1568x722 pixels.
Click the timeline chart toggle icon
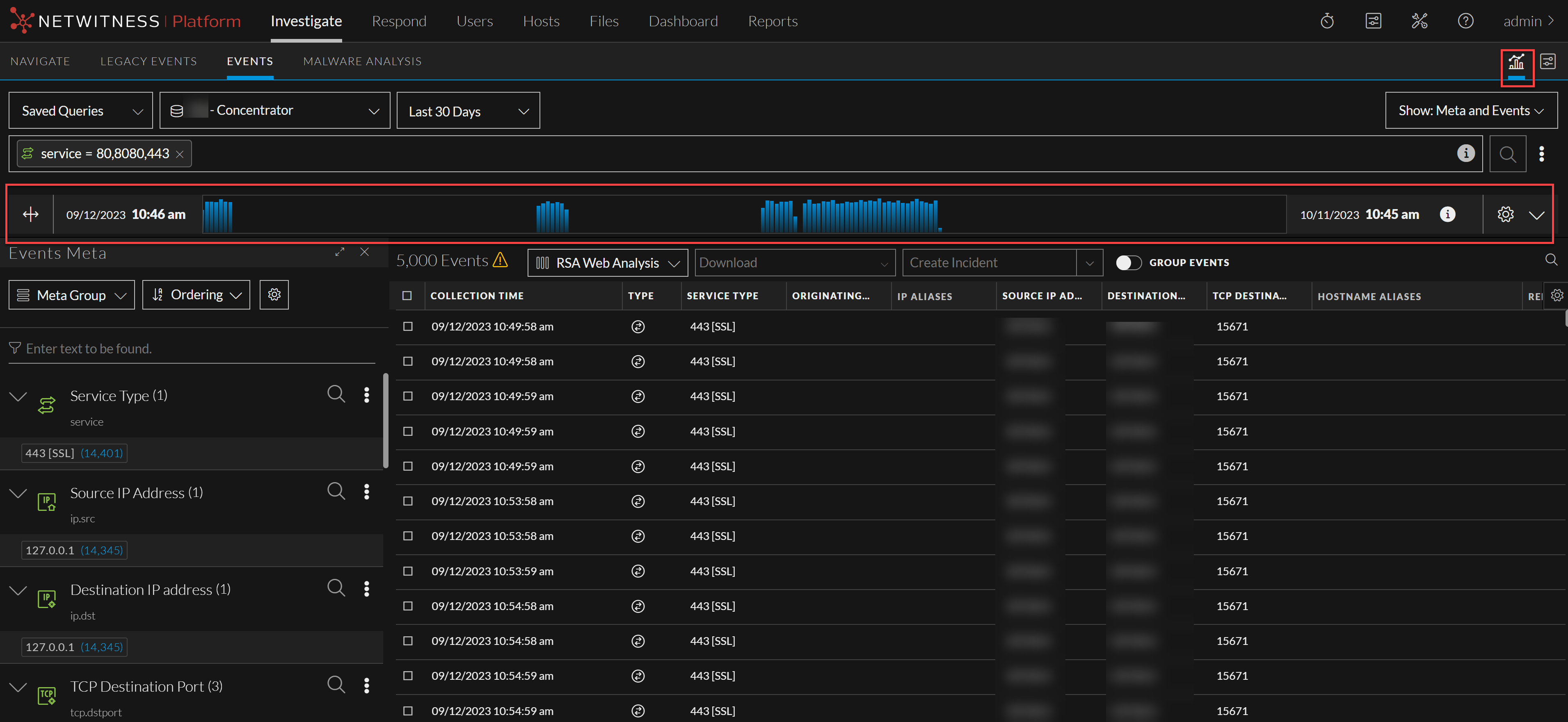click(x=1515, y=62)
